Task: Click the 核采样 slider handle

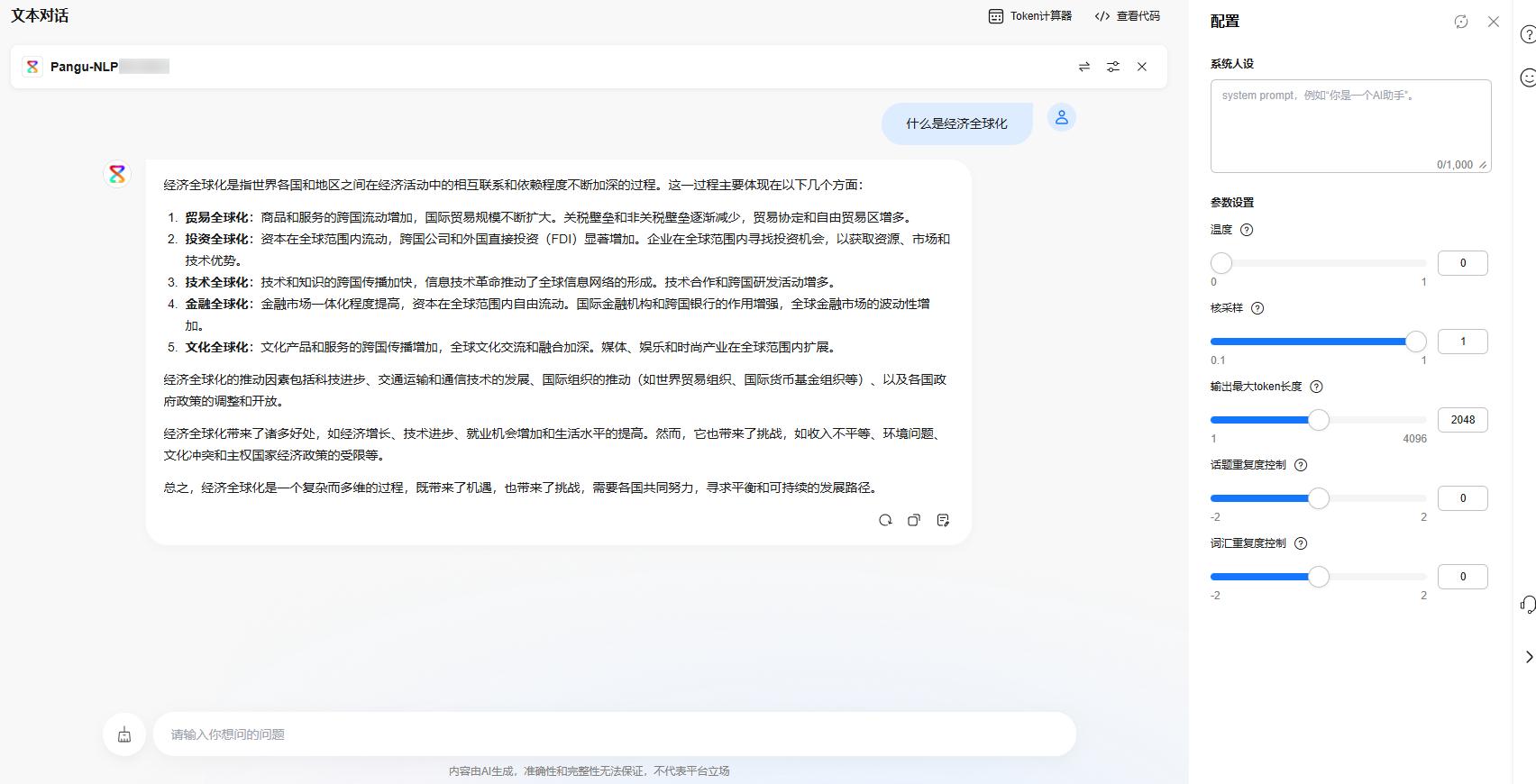Action: [1416, 342]
